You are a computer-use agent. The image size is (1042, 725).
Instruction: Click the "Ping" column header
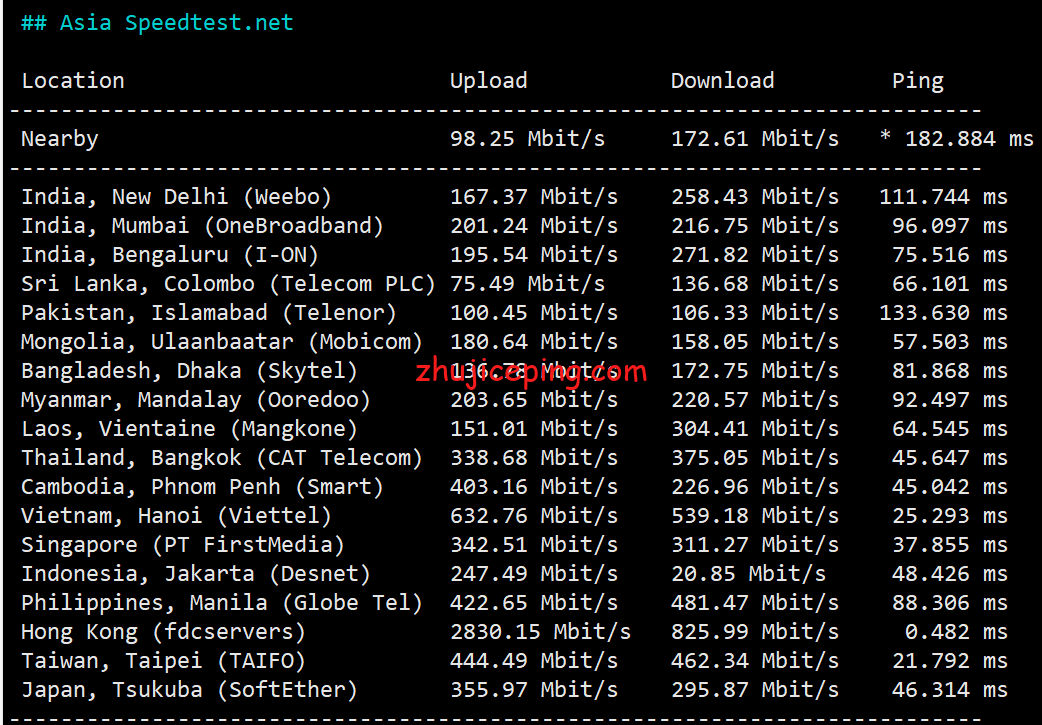(x=918, y=81)
